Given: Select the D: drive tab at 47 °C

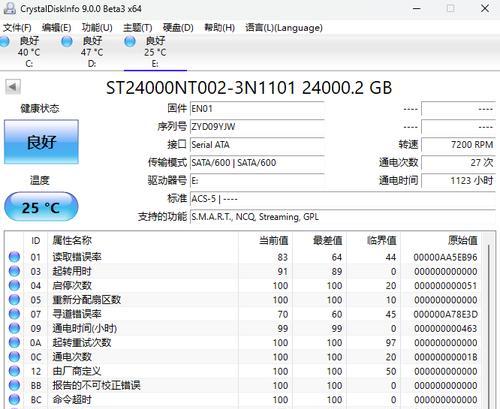Looking at the screenshot, I should pyautogui.click(x=92, y=52).
